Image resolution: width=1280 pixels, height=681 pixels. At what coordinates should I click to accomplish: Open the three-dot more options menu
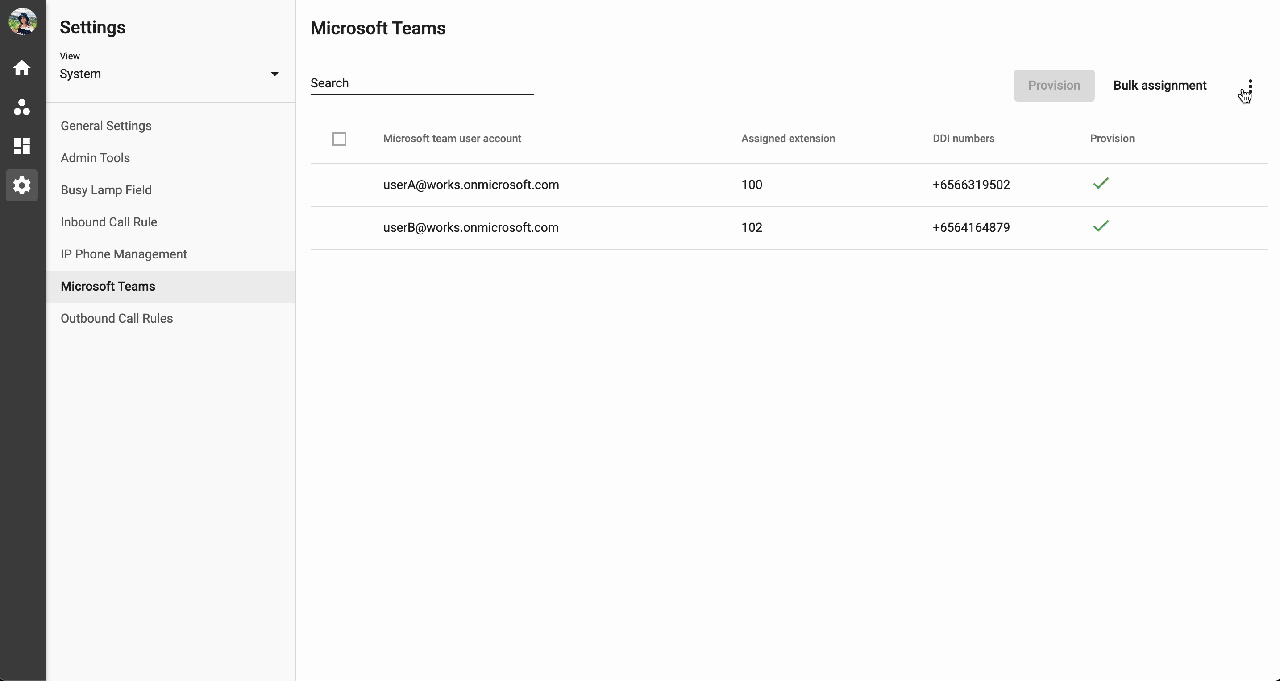pyautogui.click(x=1250, y=86)
